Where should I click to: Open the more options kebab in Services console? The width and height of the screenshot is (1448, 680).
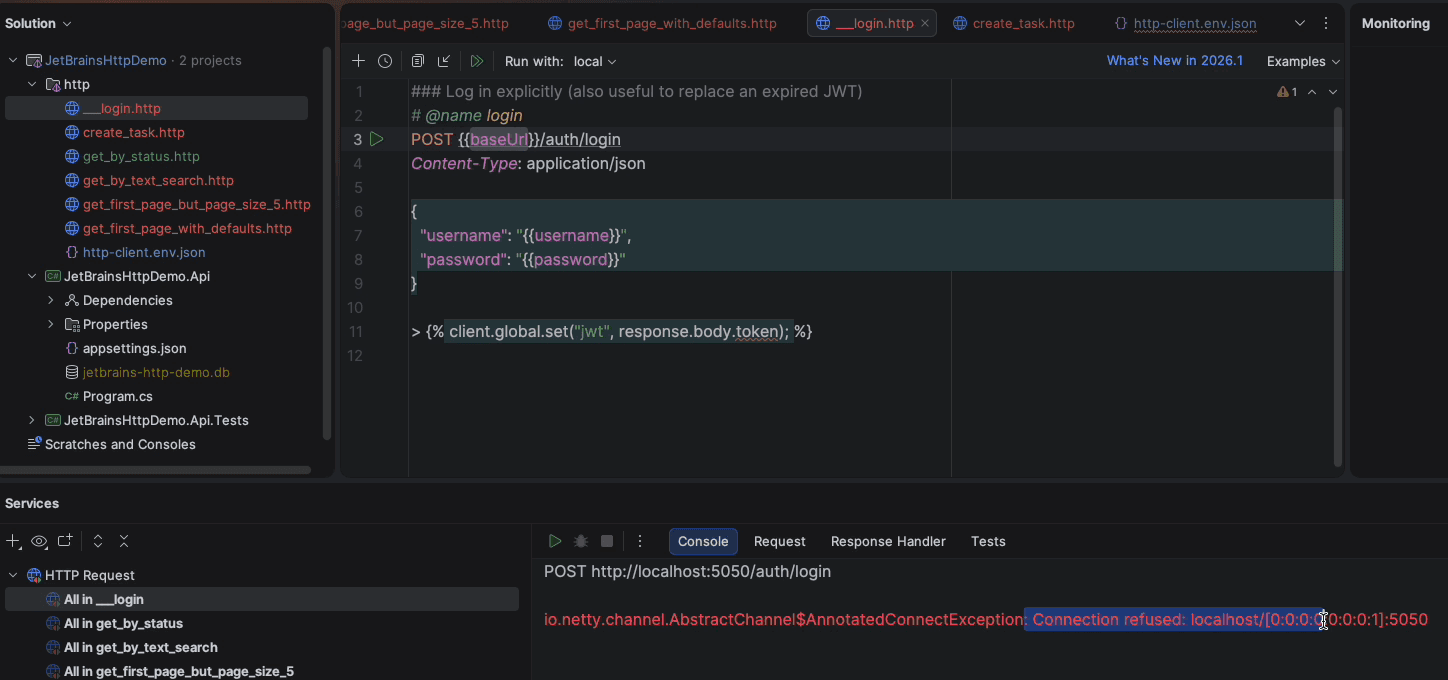tap(640, 541)
